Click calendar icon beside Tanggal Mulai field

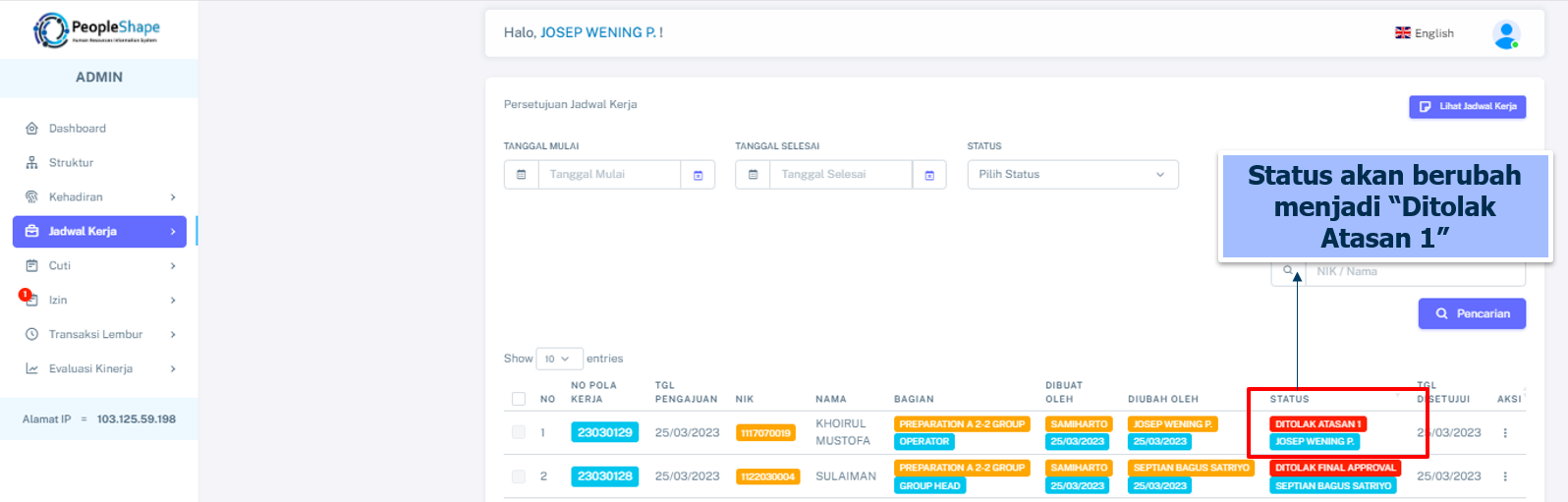[x=698, y=175]
